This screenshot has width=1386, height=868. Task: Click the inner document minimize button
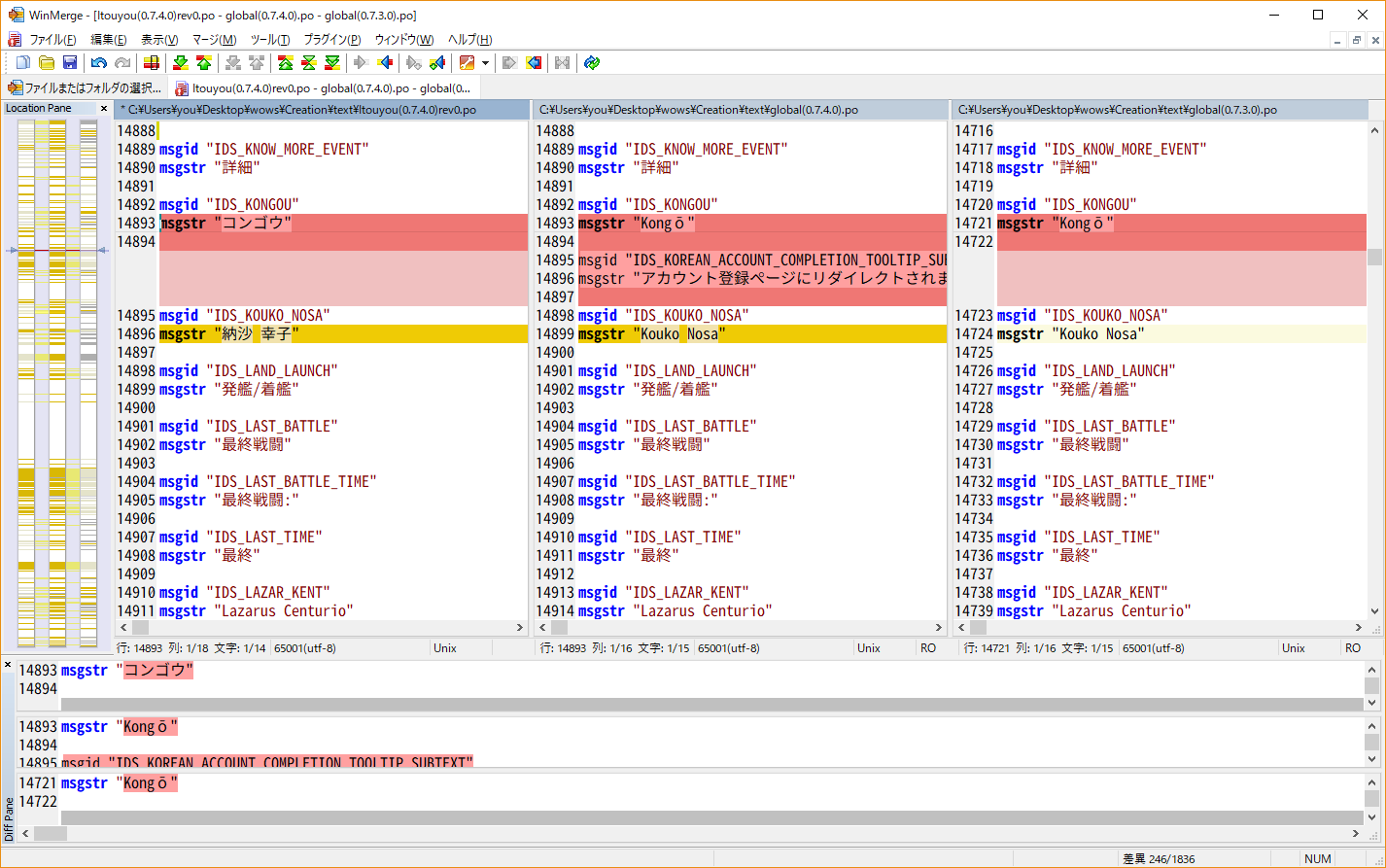point(1338,40)
